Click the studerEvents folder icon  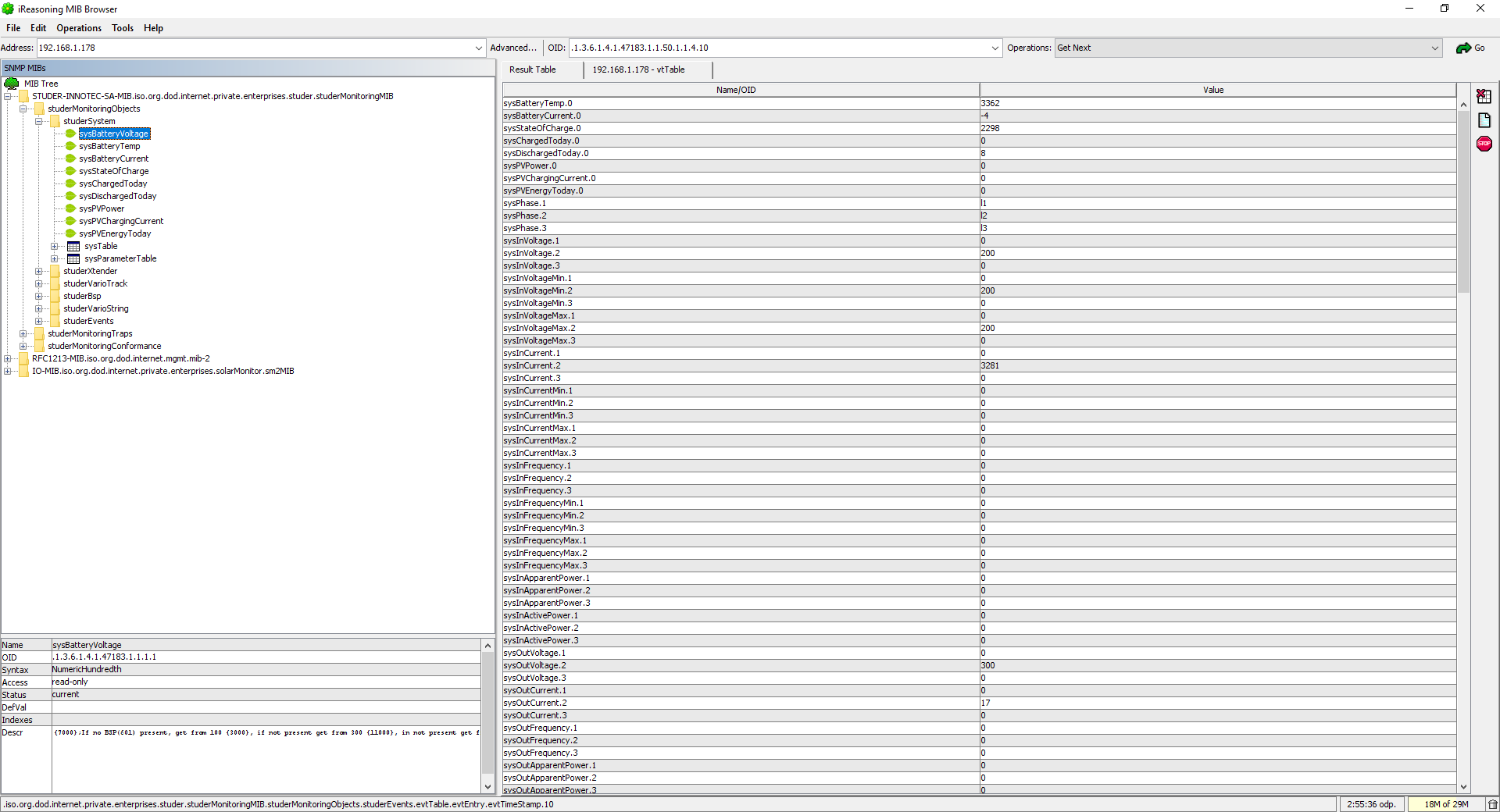(55, 322)
